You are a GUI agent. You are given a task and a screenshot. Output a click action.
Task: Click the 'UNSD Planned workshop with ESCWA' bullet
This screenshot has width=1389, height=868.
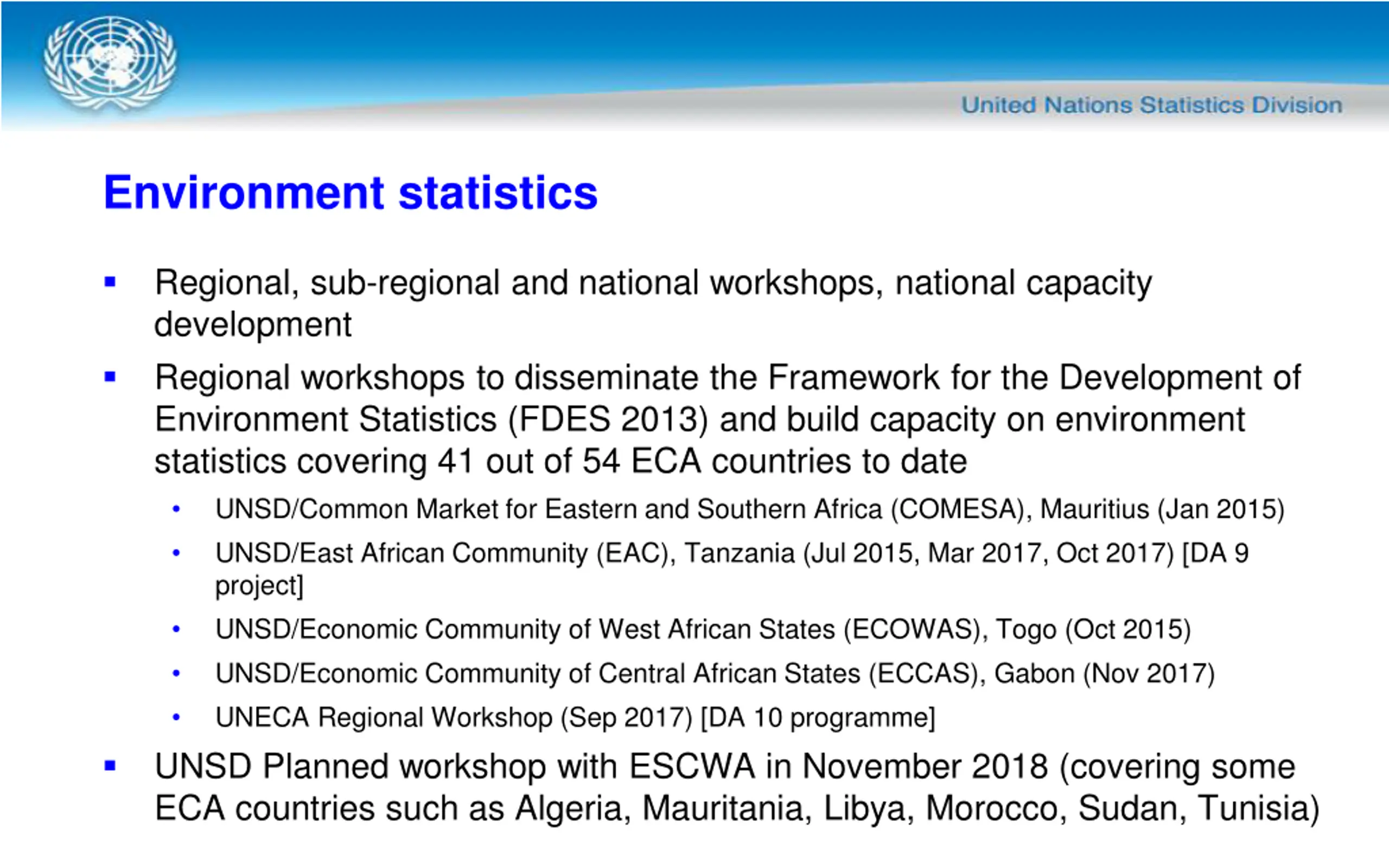pos(737,788)
